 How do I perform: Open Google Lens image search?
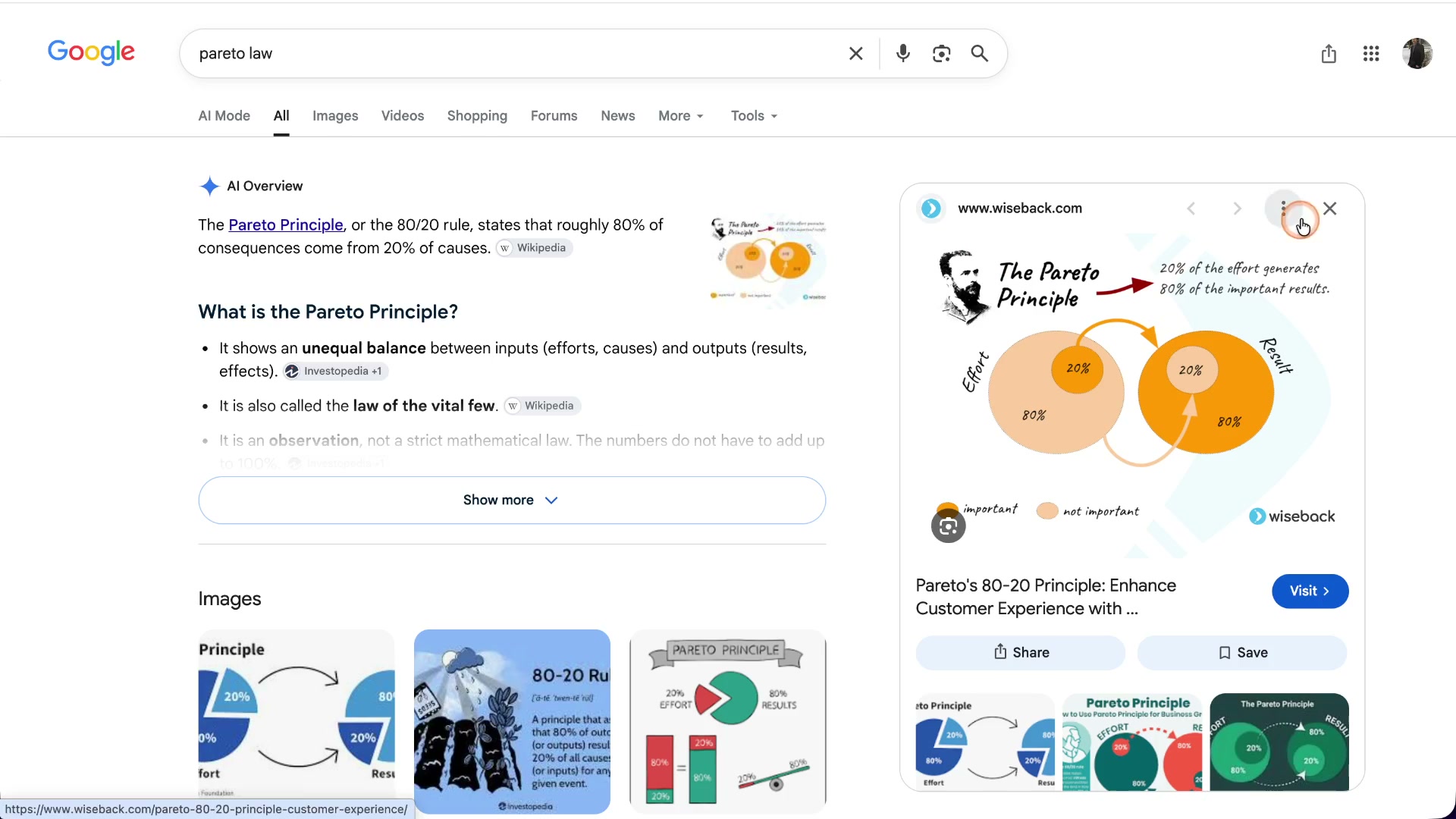tap(941, 54)
